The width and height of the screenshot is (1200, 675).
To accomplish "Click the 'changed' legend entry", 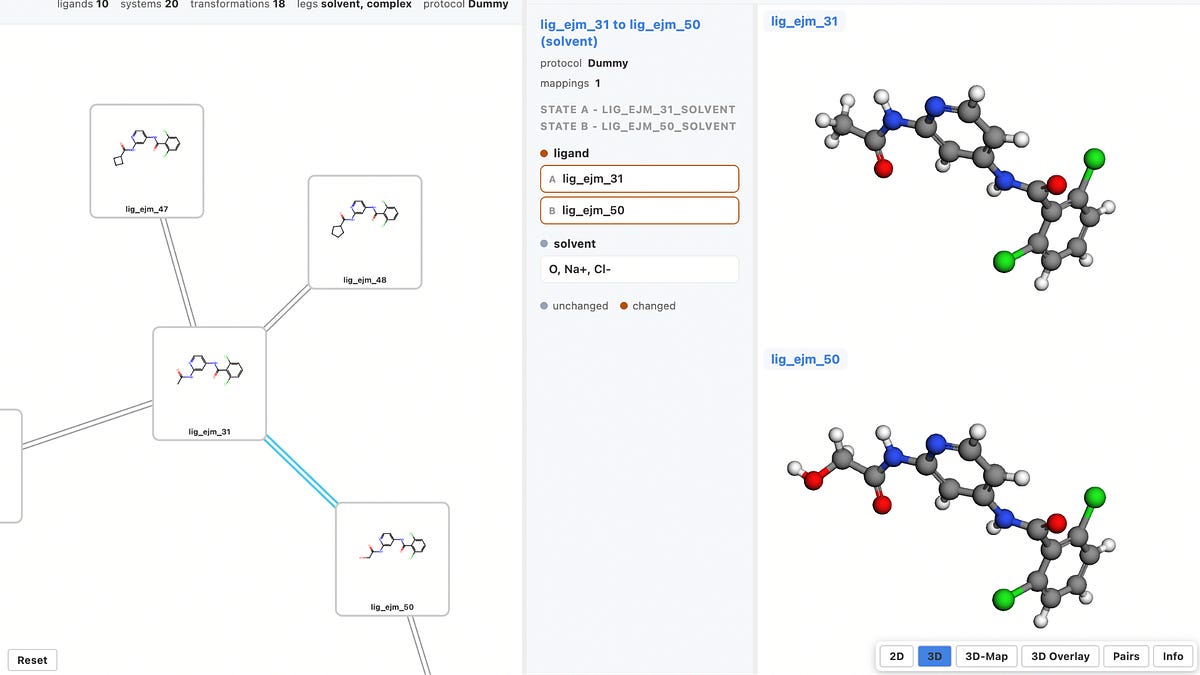I will pyautogui.click(x=647, y=306).
